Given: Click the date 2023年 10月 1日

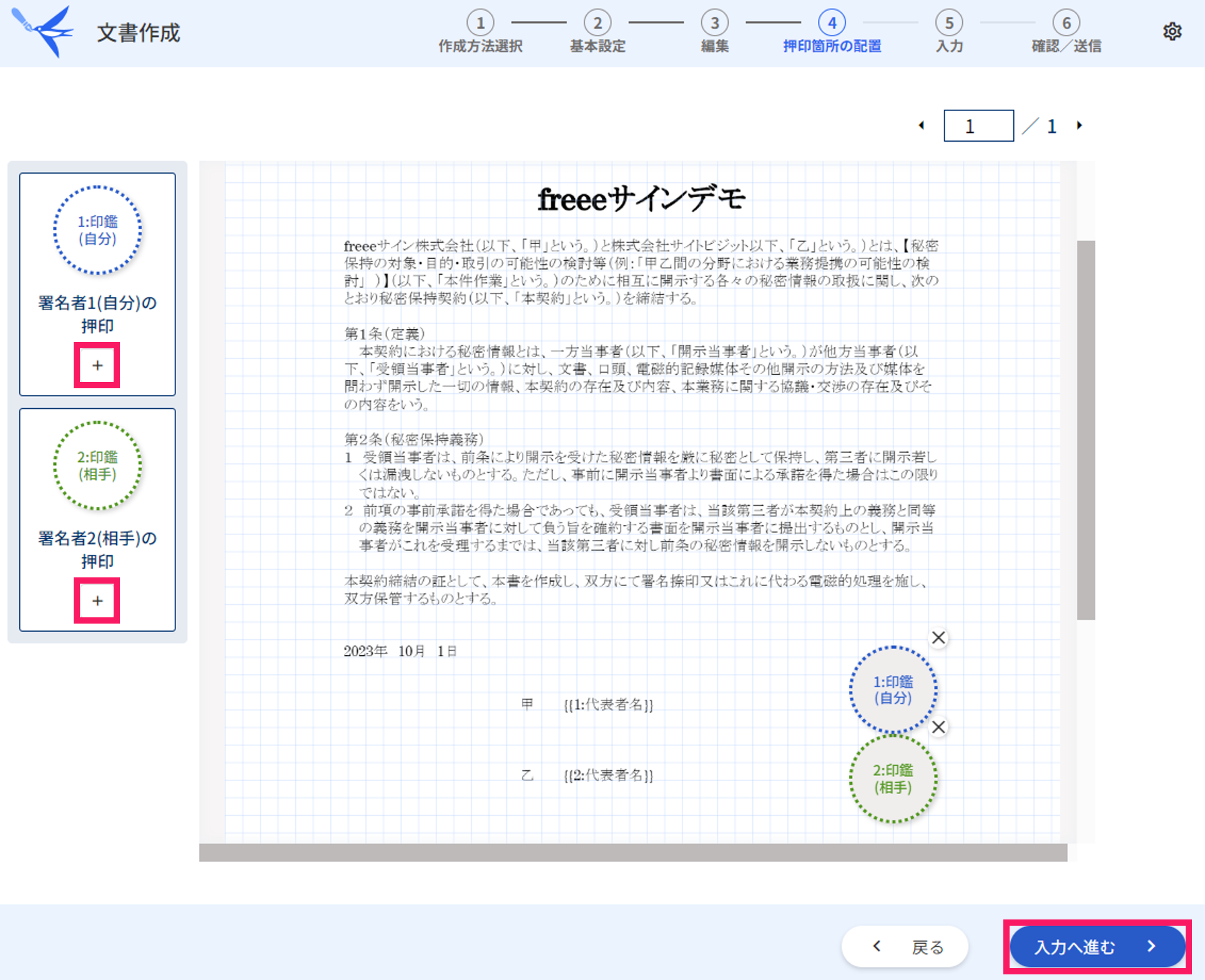Looking at the screenshot, I should (x=400, y=651).
